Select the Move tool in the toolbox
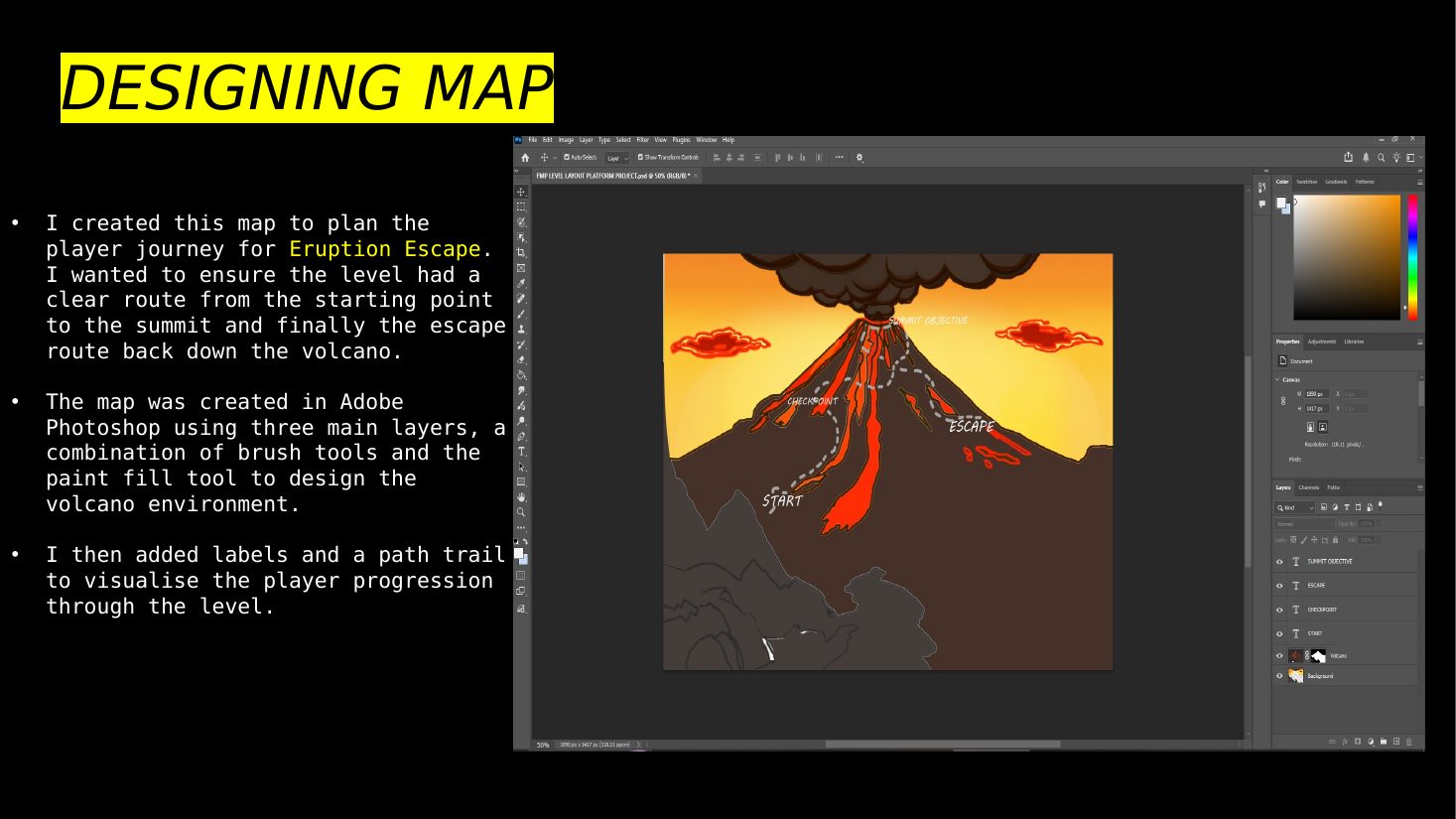This screenshot has height=819, width=1456. coord(521,191)
